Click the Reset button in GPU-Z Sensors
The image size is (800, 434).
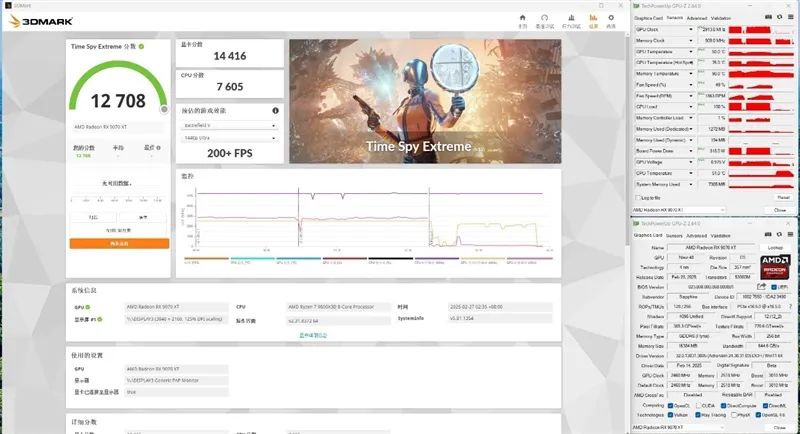[783, 197]
